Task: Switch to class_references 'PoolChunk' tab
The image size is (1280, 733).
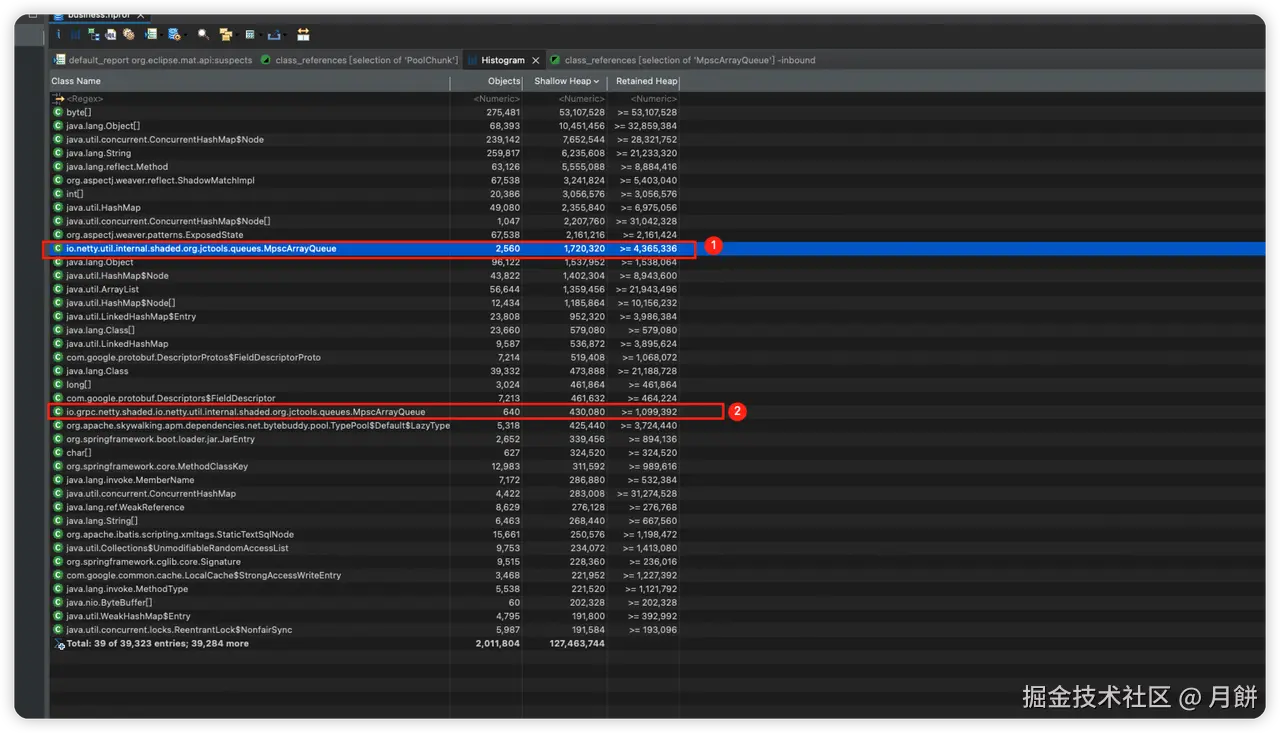Action: tap(359, 60)
